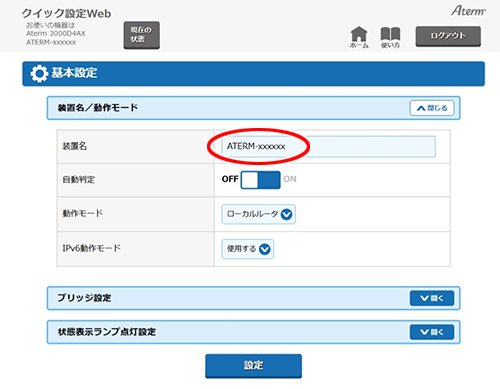Go to Home via the house icon
This screenshot has width=500, height=389.
click(x=359, y=37)
